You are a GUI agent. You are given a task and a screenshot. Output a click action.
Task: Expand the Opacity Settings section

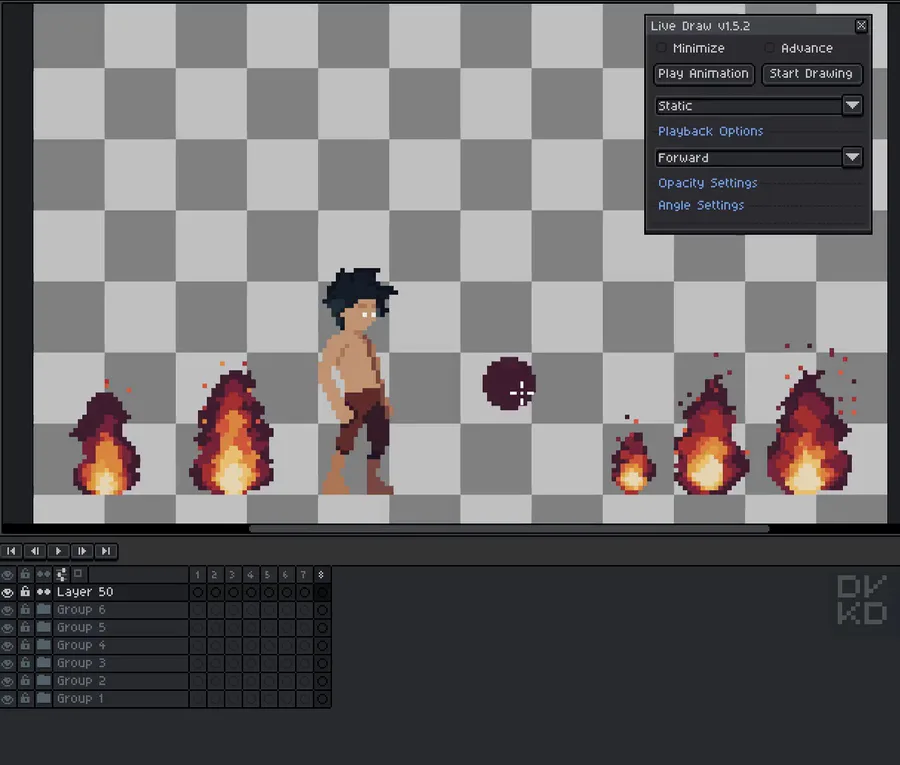click(x=708, y=183)
